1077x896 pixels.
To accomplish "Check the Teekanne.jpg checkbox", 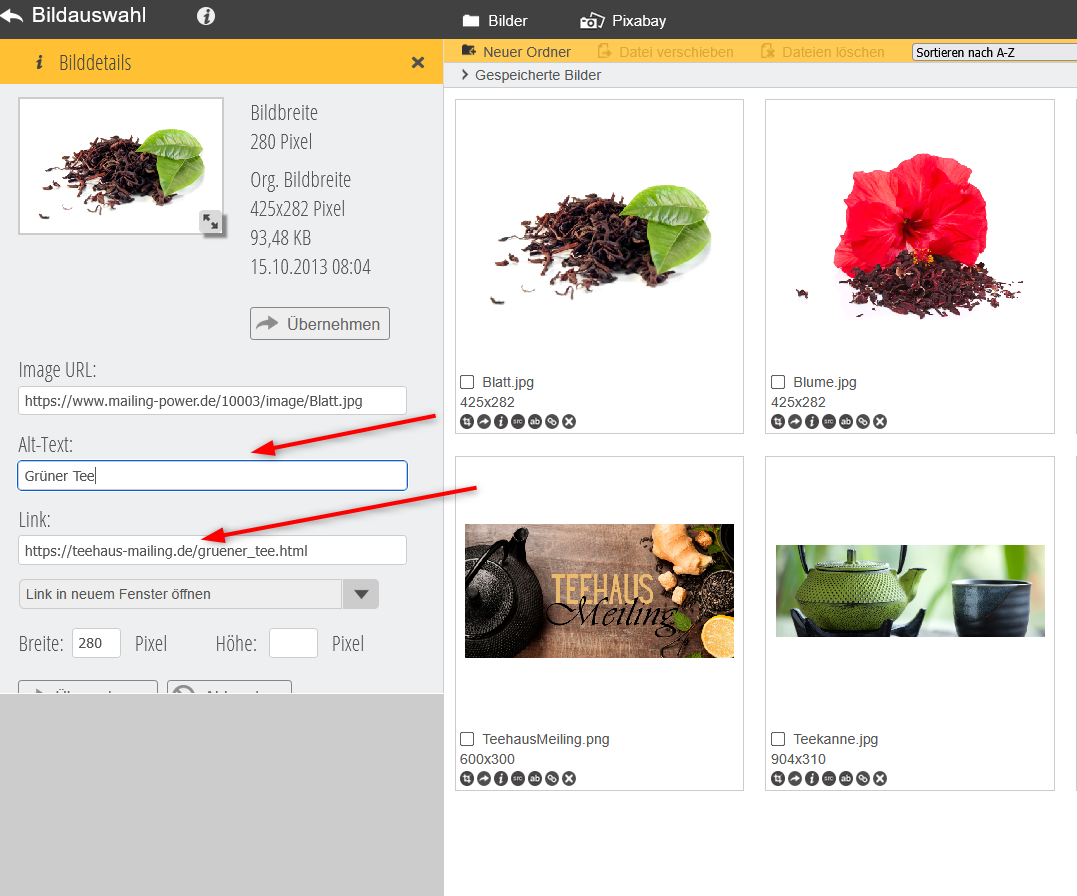I will coord(778,739).
